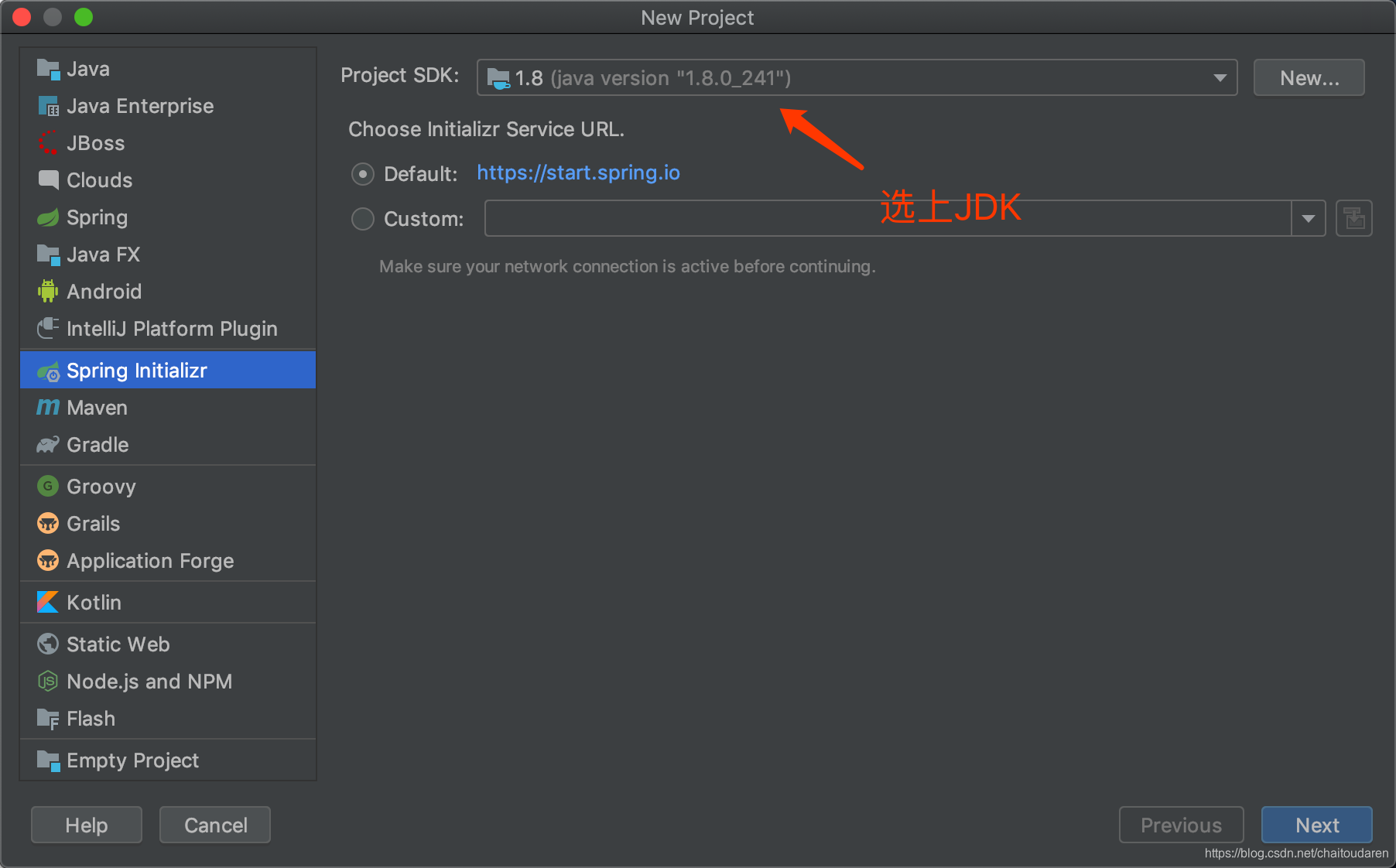Click the Empty Project folder icon
1396x868 pixels.
click(48, 760)
